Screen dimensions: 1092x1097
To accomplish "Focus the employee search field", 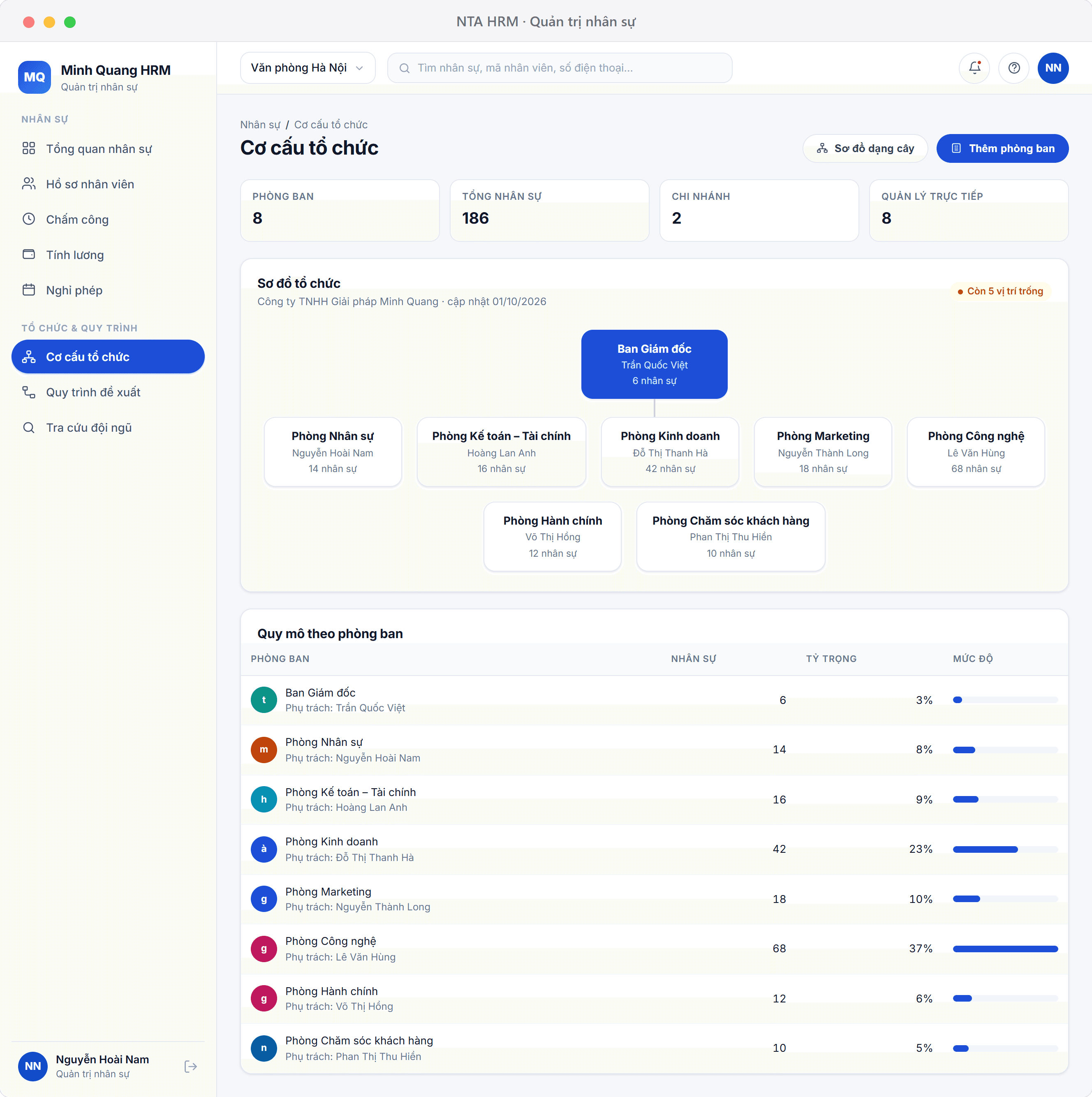I will click(559, 68).
